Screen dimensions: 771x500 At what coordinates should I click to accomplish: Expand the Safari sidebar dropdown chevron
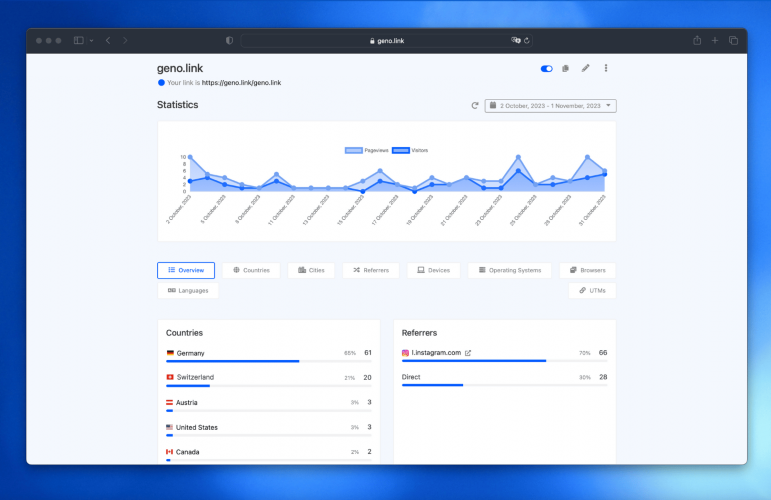(91, 41)
